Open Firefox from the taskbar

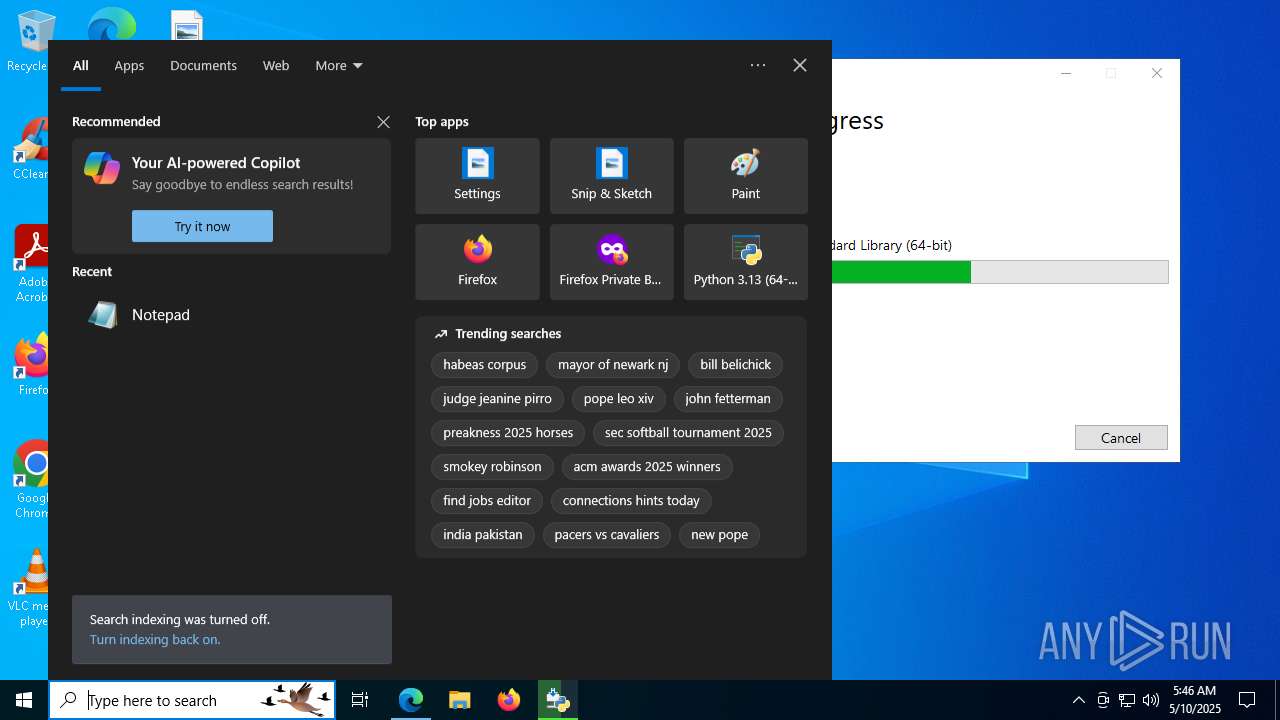click(509, 700)
